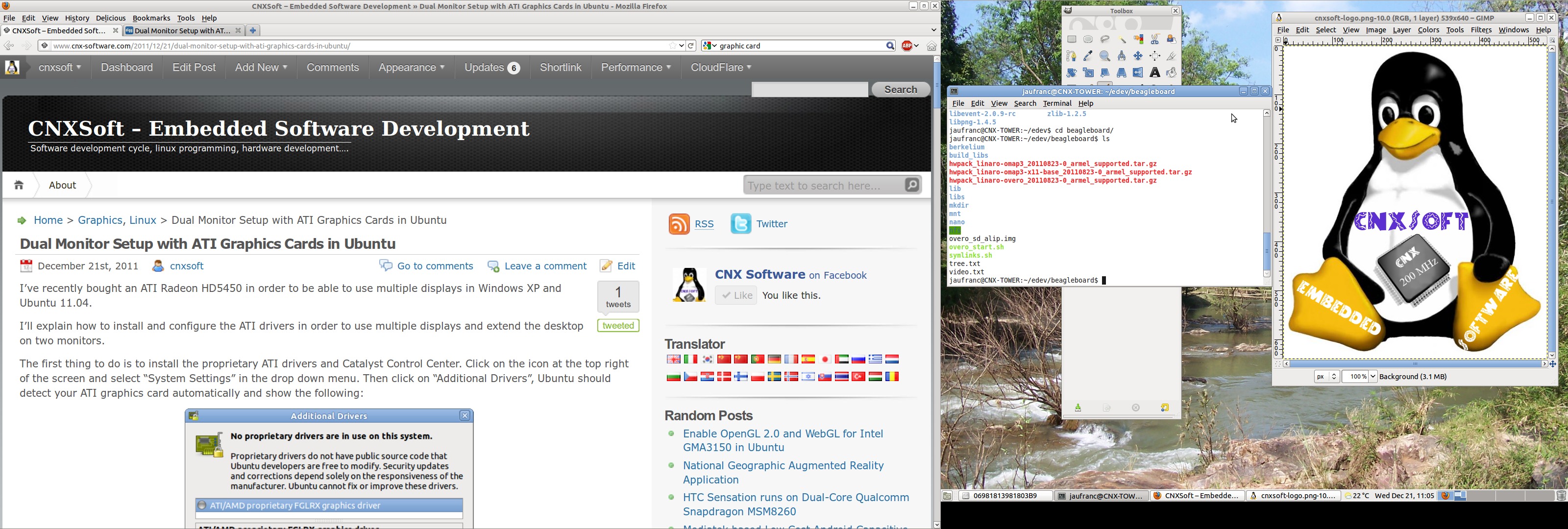Click the Firefox home icon in toolbar
Viewport: 1568px width, 529px height.
[x=931, y=46]
